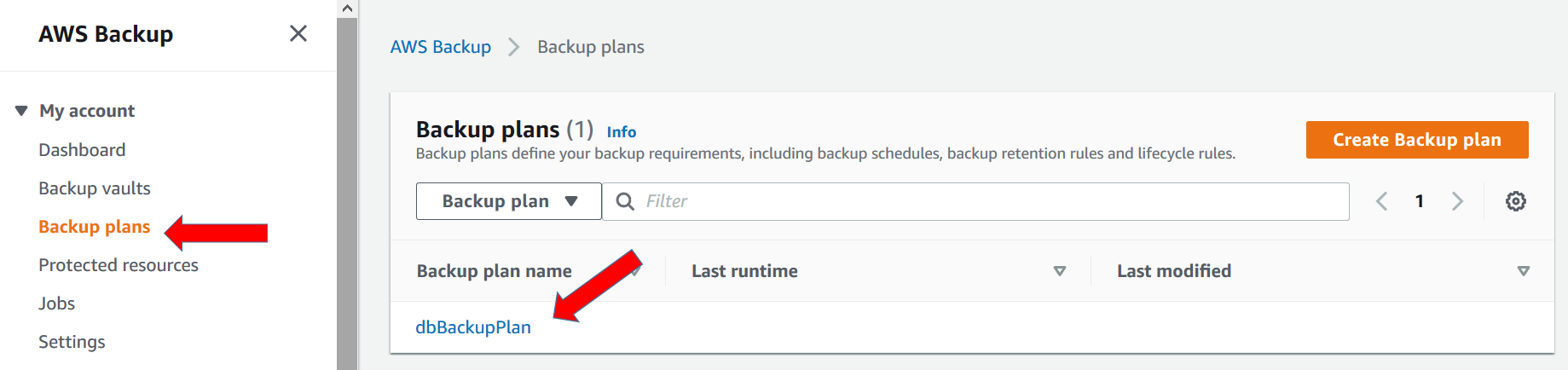Click breadcrumb separator chevron
This screenshot has height=370, width=1568.
(x=513, y=47)
